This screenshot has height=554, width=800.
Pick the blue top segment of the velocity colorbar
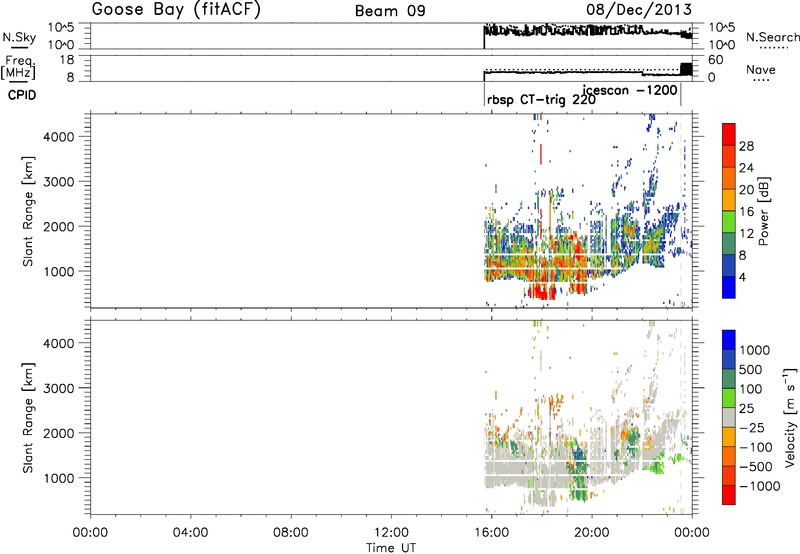729,339
